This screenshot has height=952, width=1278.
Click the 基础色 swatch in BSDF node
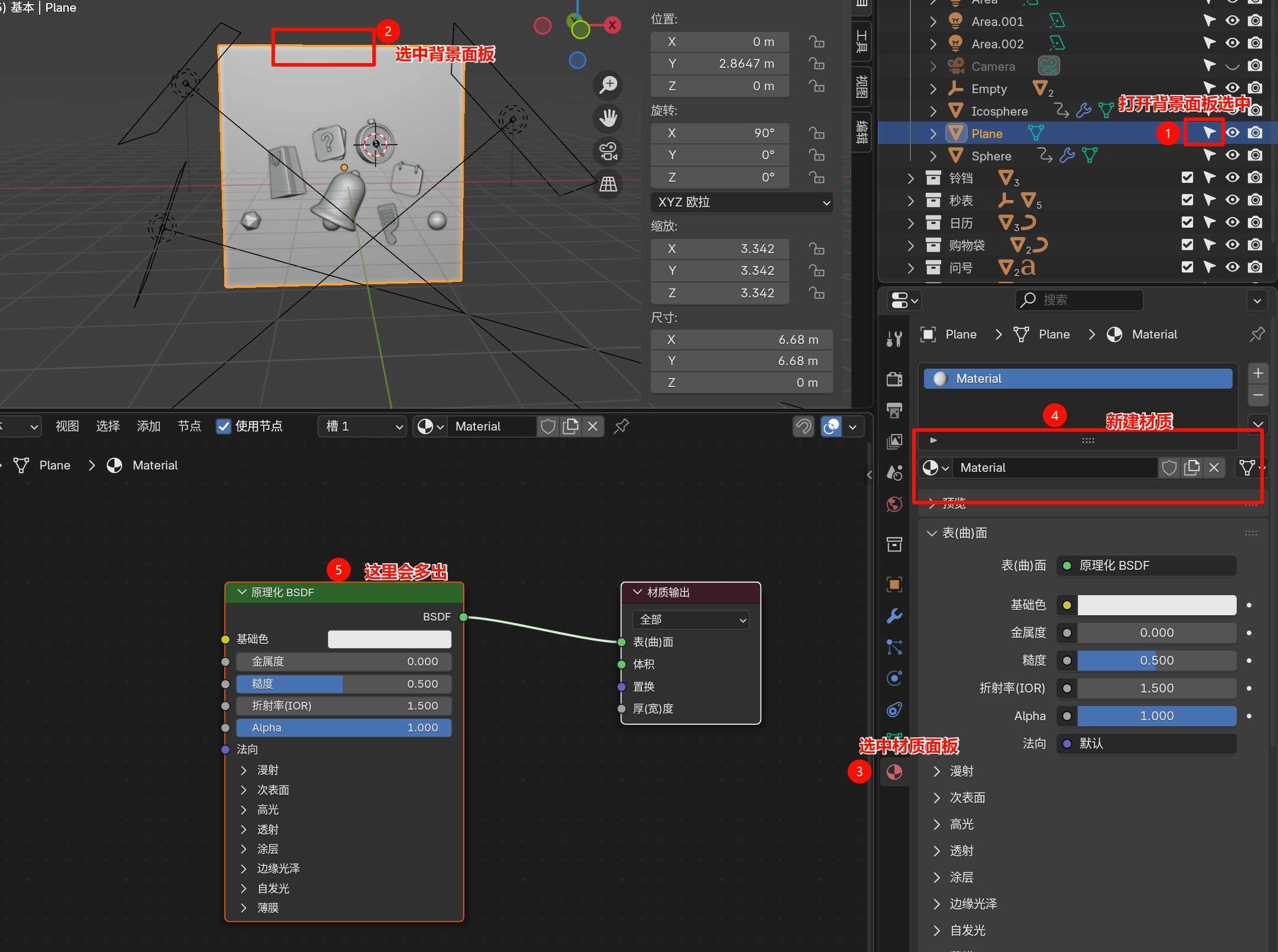coord(389,639)
